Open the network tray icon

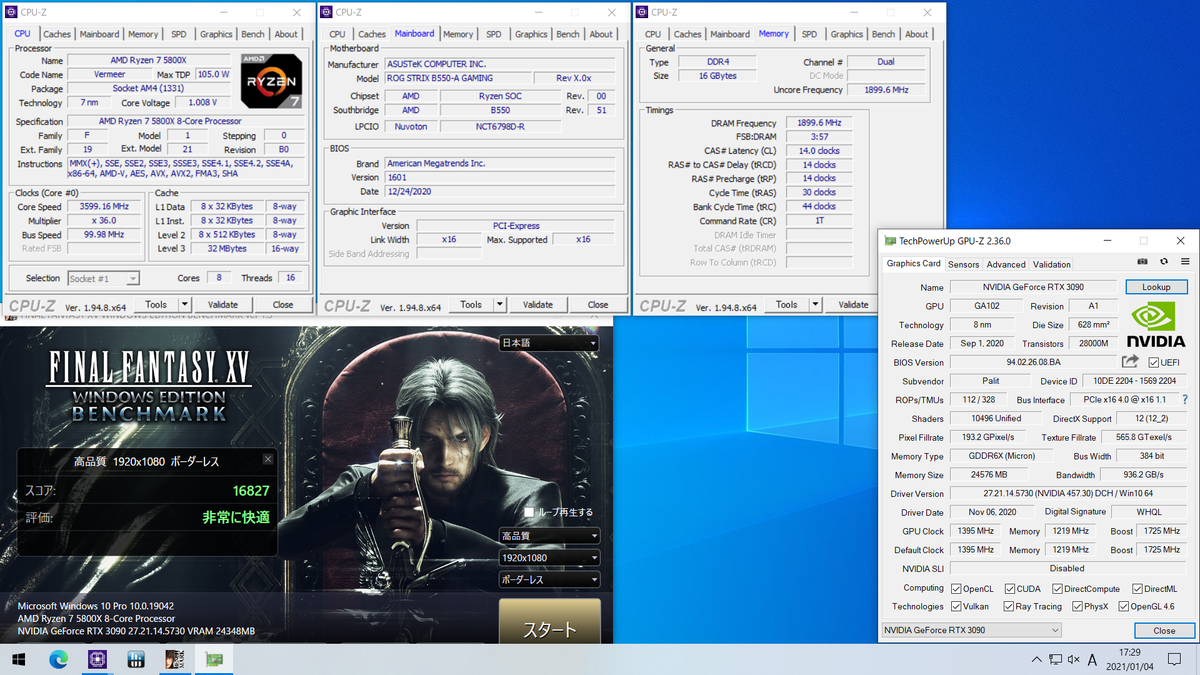tap(1055, 660)
